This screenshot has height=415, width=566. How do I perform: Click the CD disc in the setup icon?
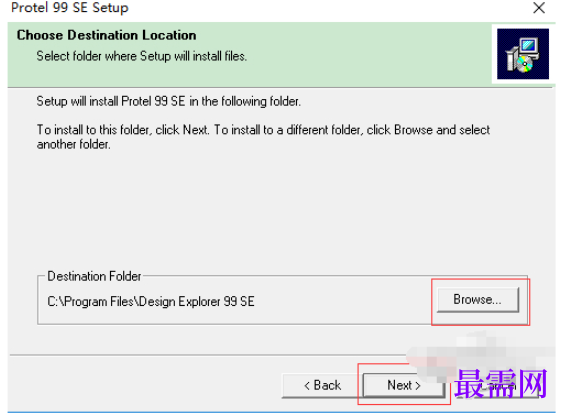click(x=524, y=64)
